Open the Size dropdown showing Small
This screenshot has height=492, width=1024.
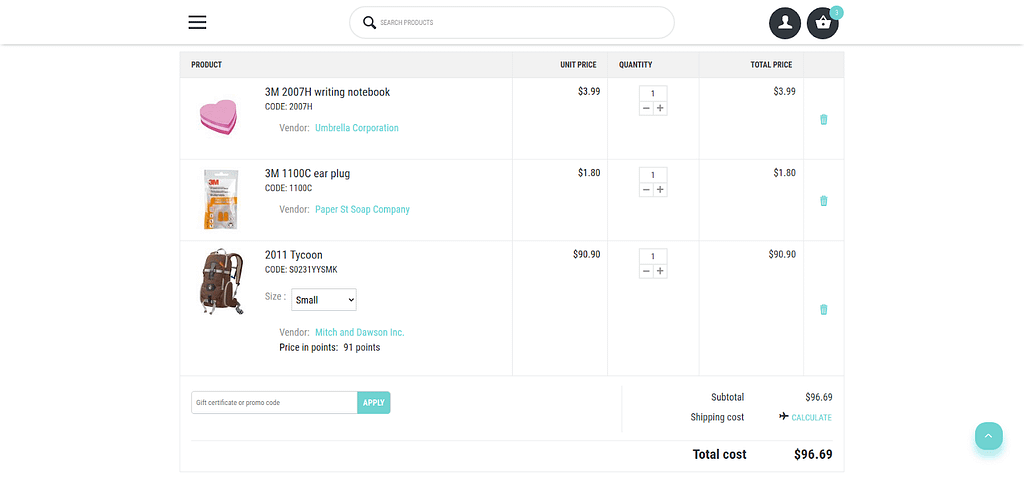[x=324, y=300]
